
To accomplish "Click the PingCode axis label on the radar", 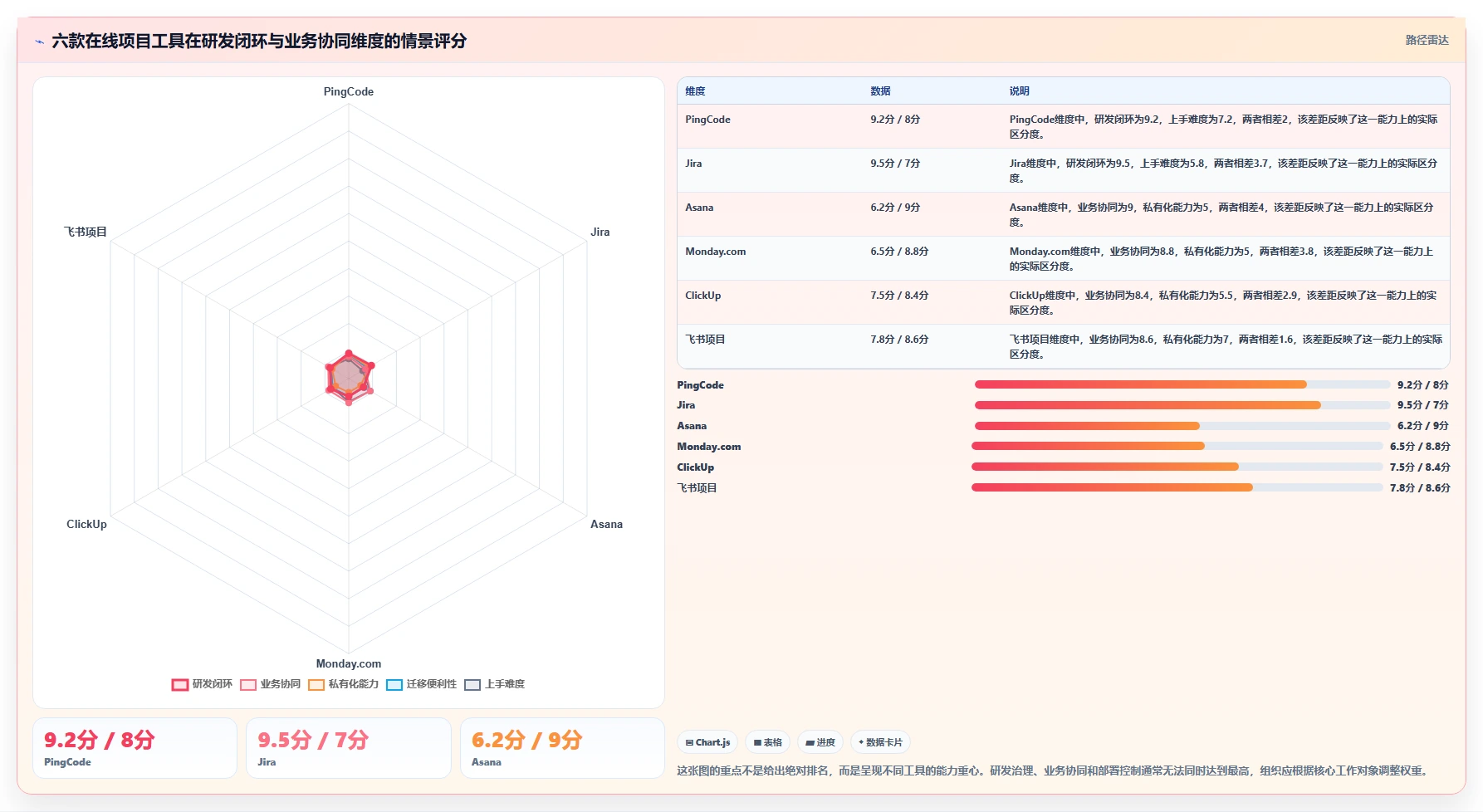I will pyautogui.click(x=349, y=92).
